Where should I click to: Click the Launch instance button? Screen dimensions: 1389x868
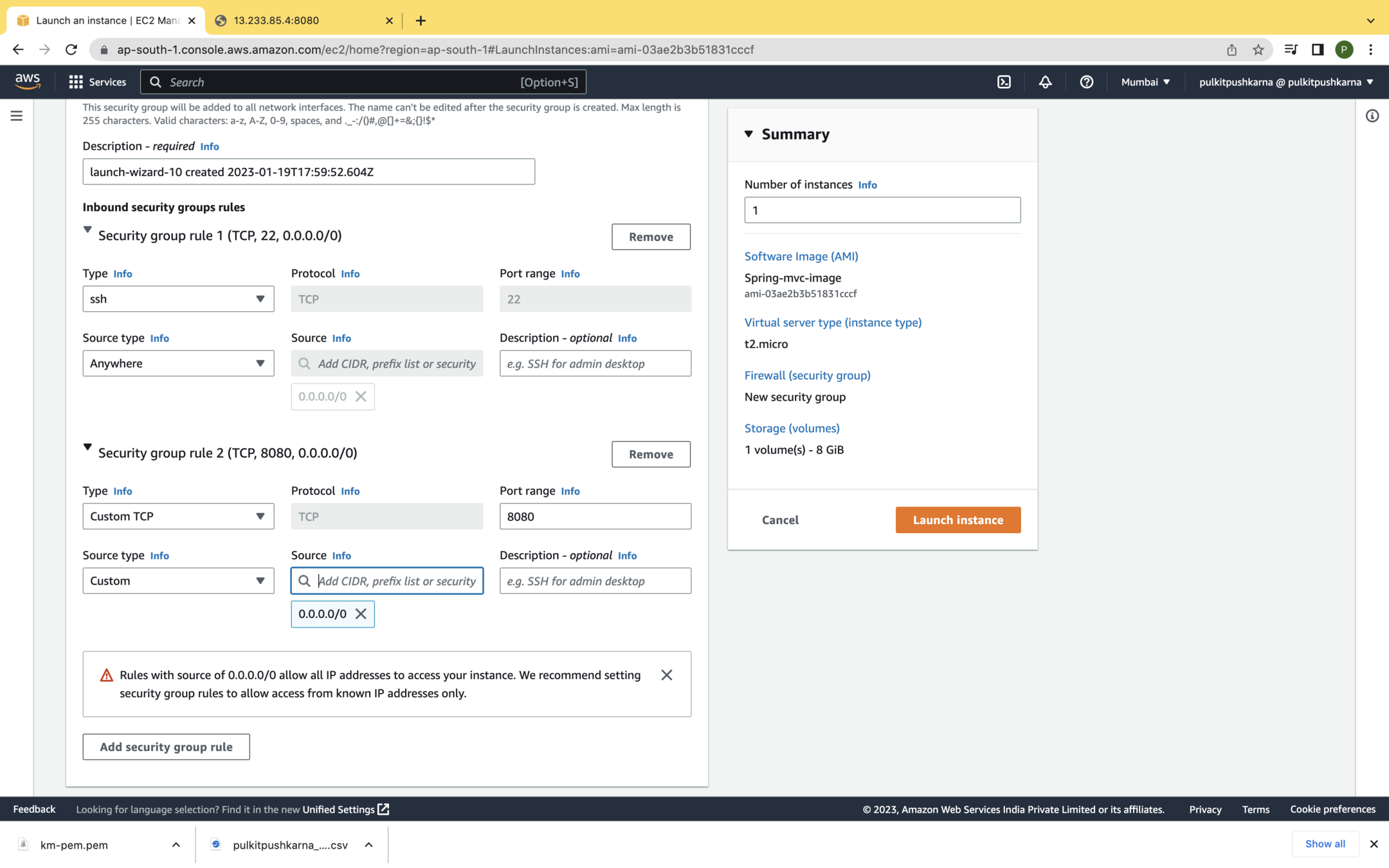click(958, 520)
